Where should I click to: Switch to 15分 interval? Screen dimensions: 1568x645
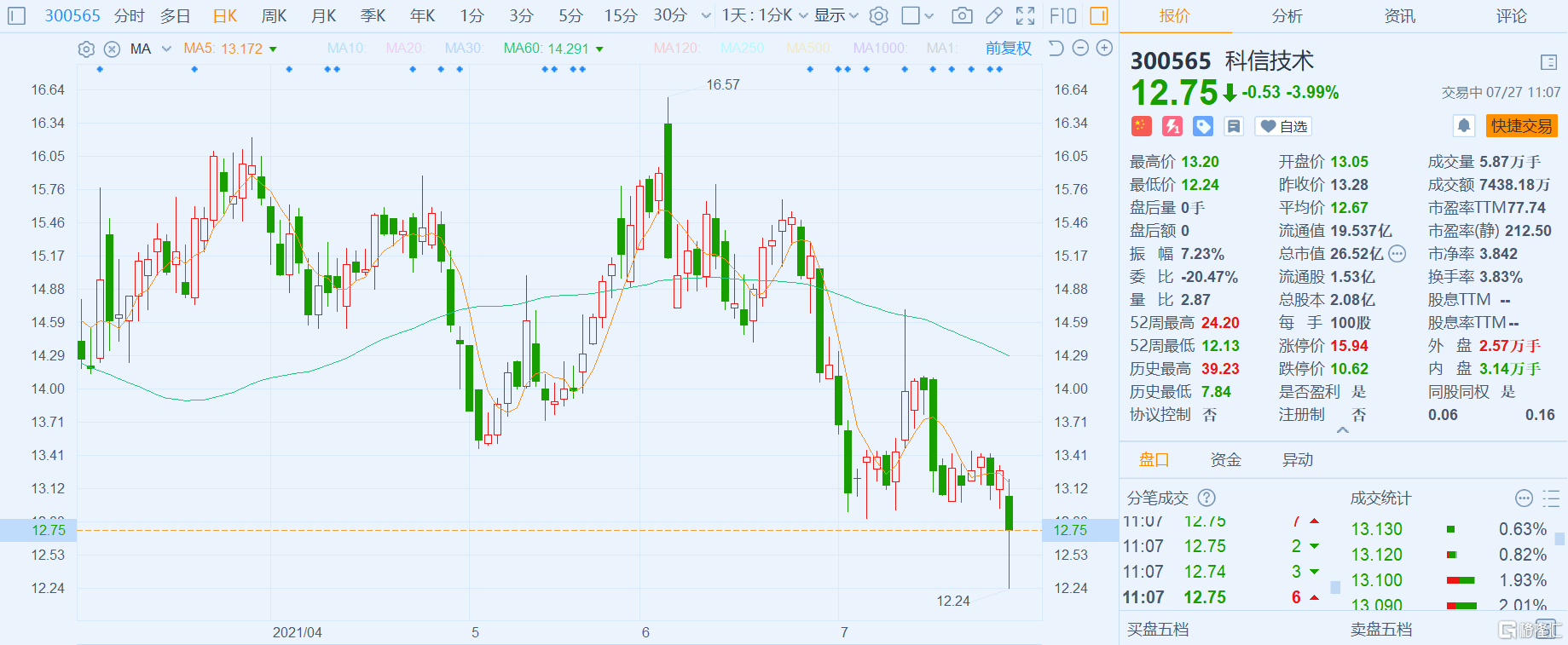click(x=621, y=15)
